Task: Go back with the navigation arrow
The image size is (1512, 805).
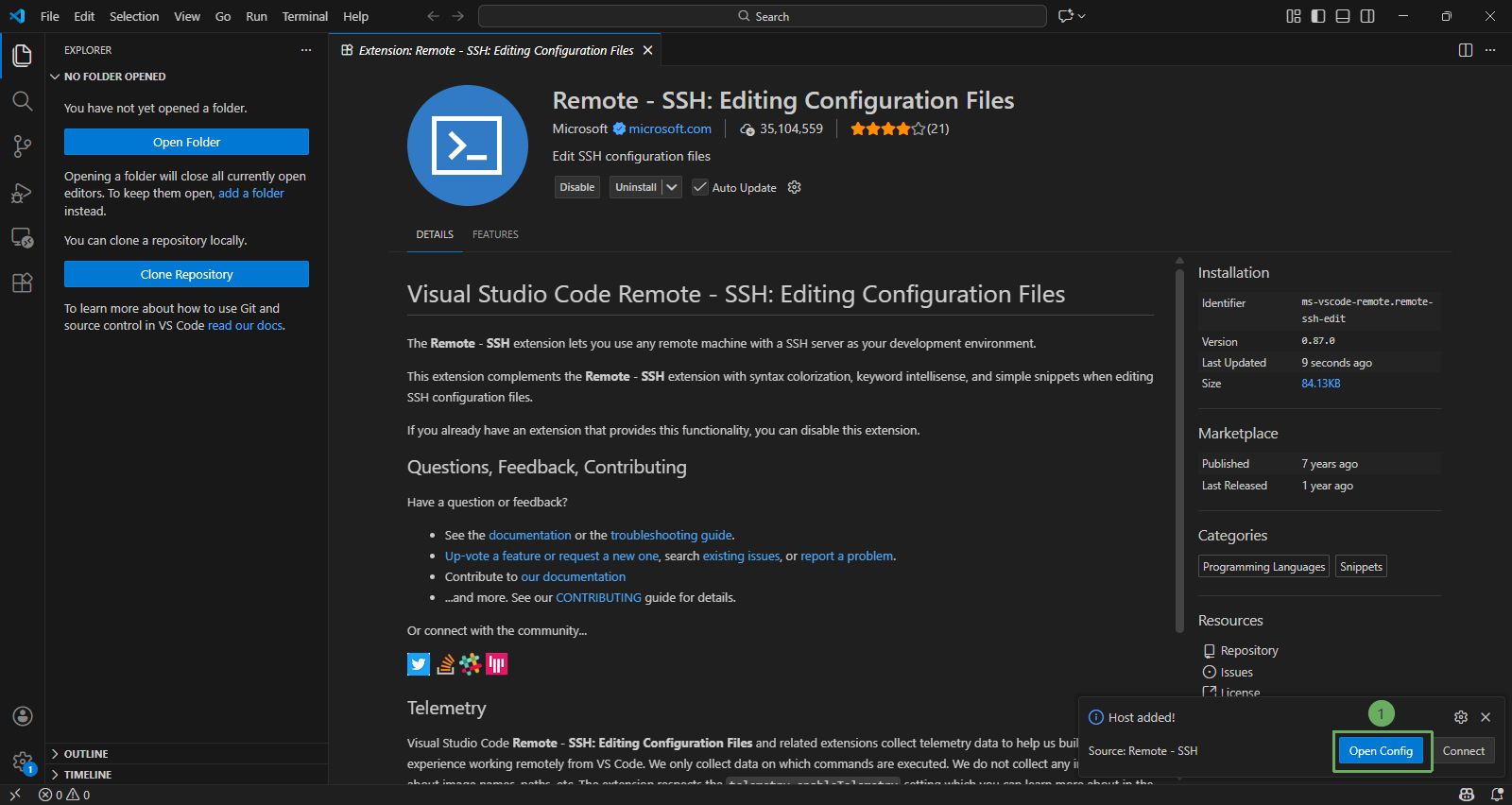Action: pos(433,16)
